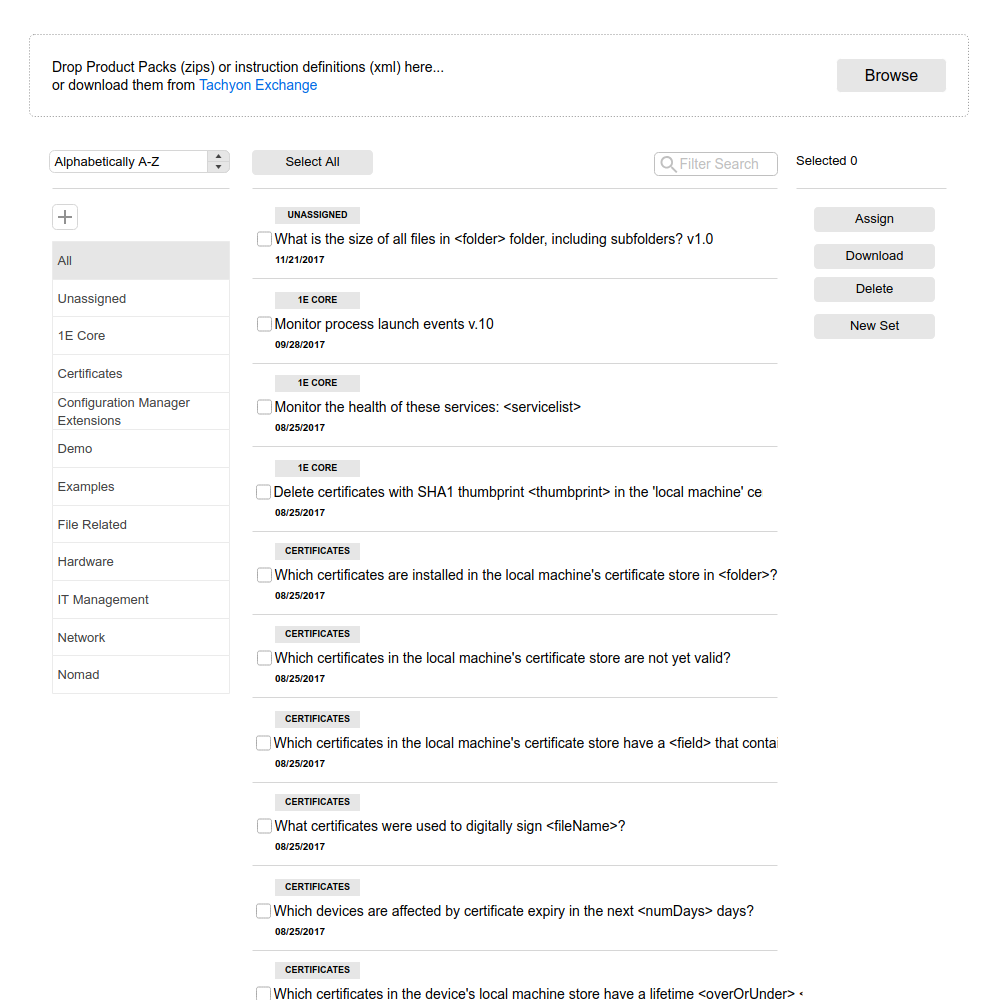Check the digitally sign fileName instruction box
Viewport: 1000px width, 1000px height.
(264, 826)
